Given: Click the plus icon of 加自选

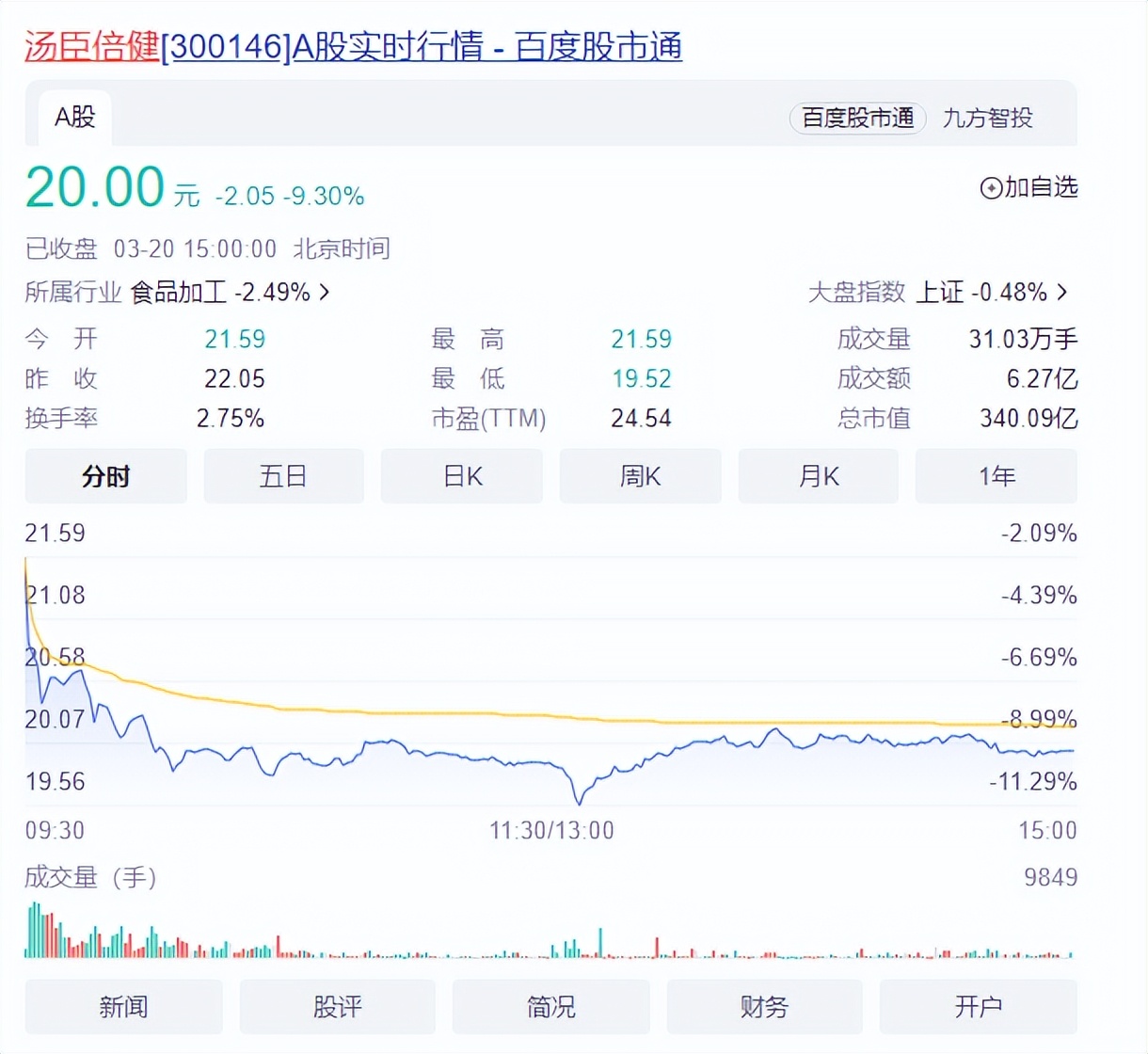Looking at the screenshot, I should pyautogui.click(x=990, y=188).
